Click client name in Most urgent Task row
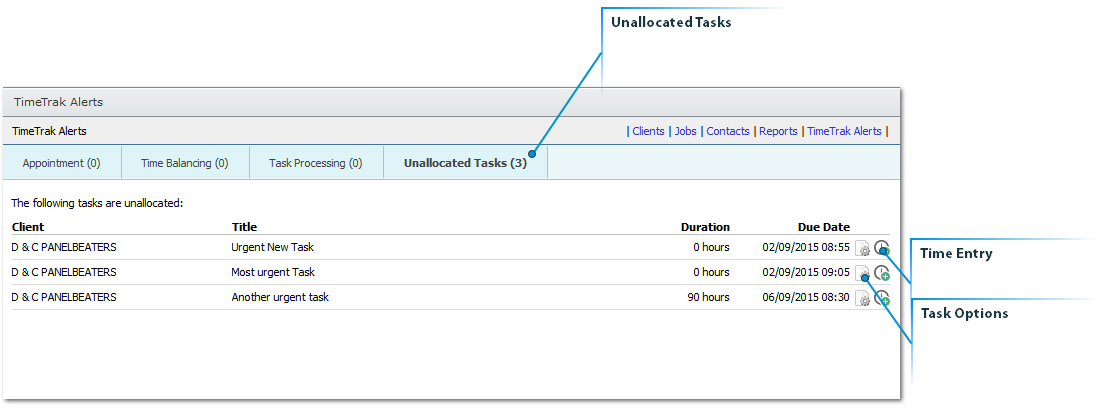 pyautogui.click(x=64, y=272)
